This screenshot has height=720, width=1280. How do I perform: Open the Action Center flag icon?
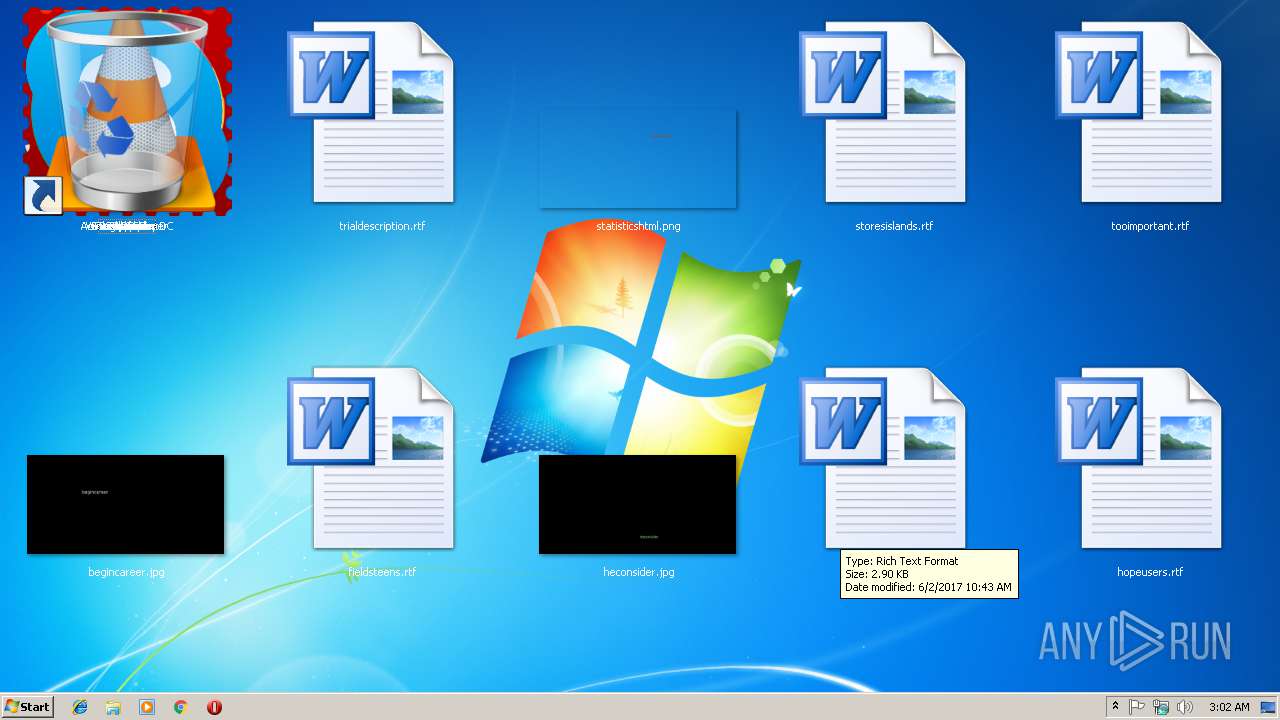coord(1137,707)
